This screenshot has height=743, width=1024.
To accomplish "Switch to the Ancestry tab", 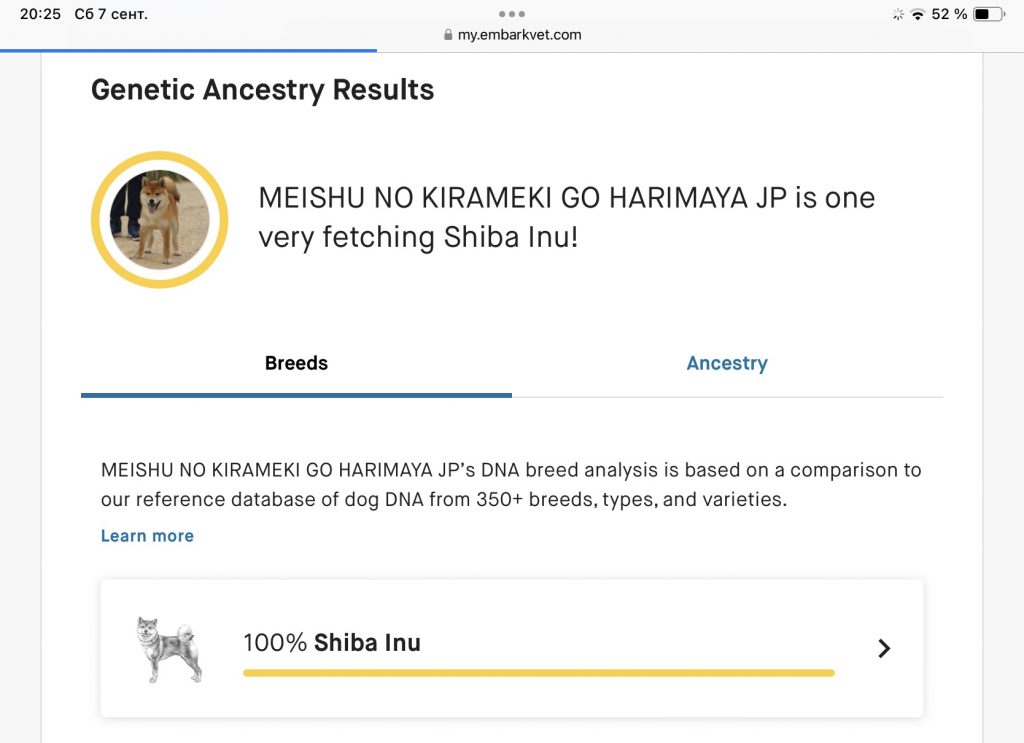I will pyautogui.click(x=727, y=363).
